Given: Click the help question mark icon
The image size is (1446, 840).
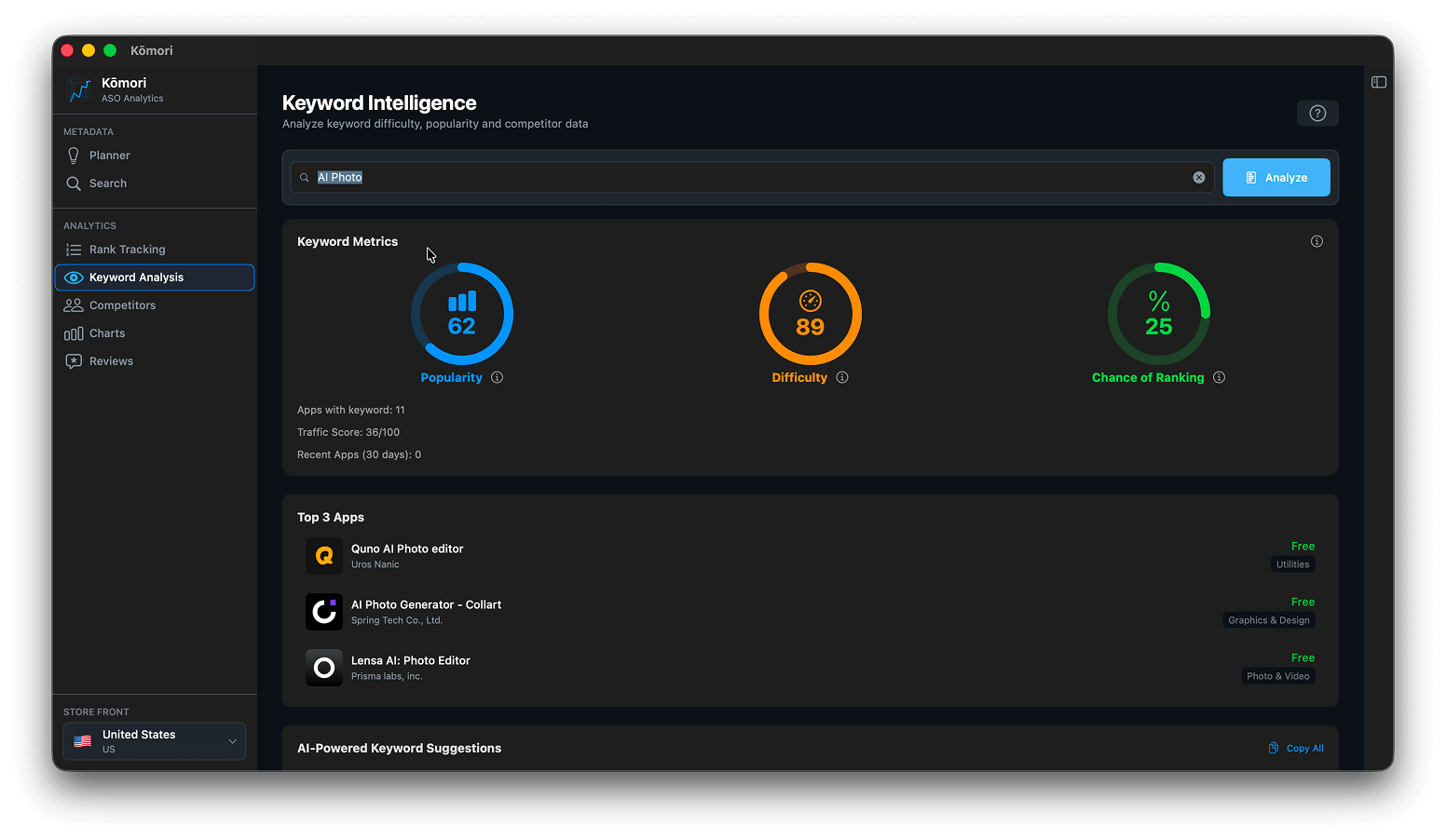Looking at the screenshot, I should pos(1317,114).
